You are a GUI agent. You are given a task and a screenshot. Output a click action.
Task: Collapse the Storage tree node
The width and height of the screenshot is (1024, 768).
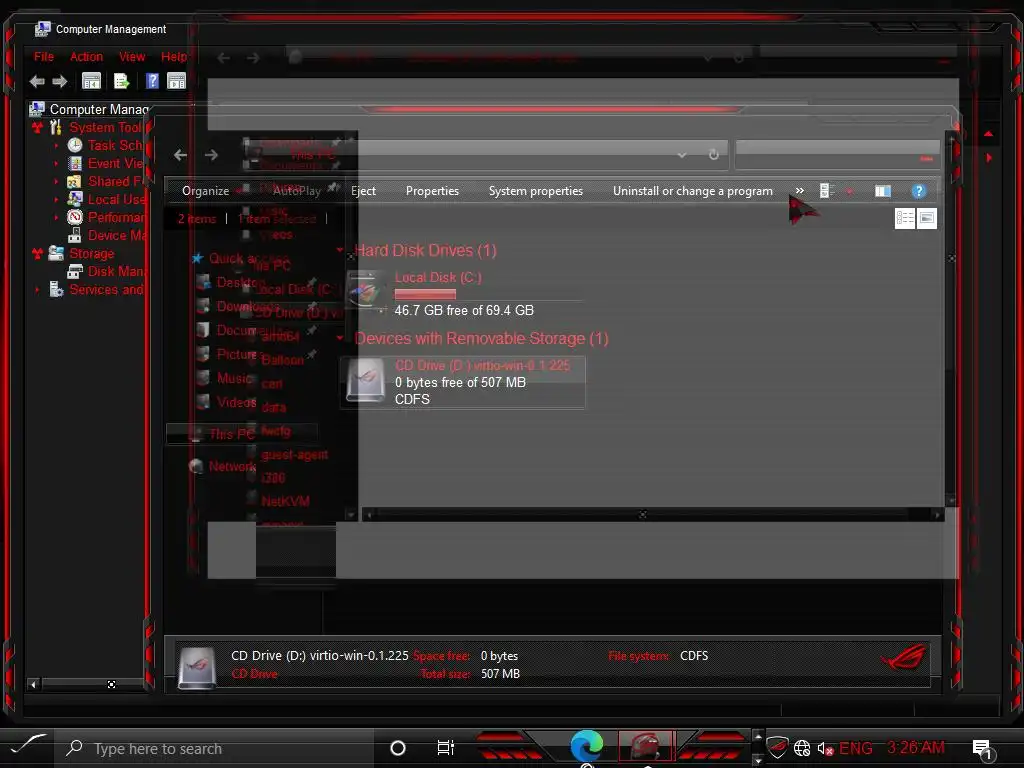(37, 253)
